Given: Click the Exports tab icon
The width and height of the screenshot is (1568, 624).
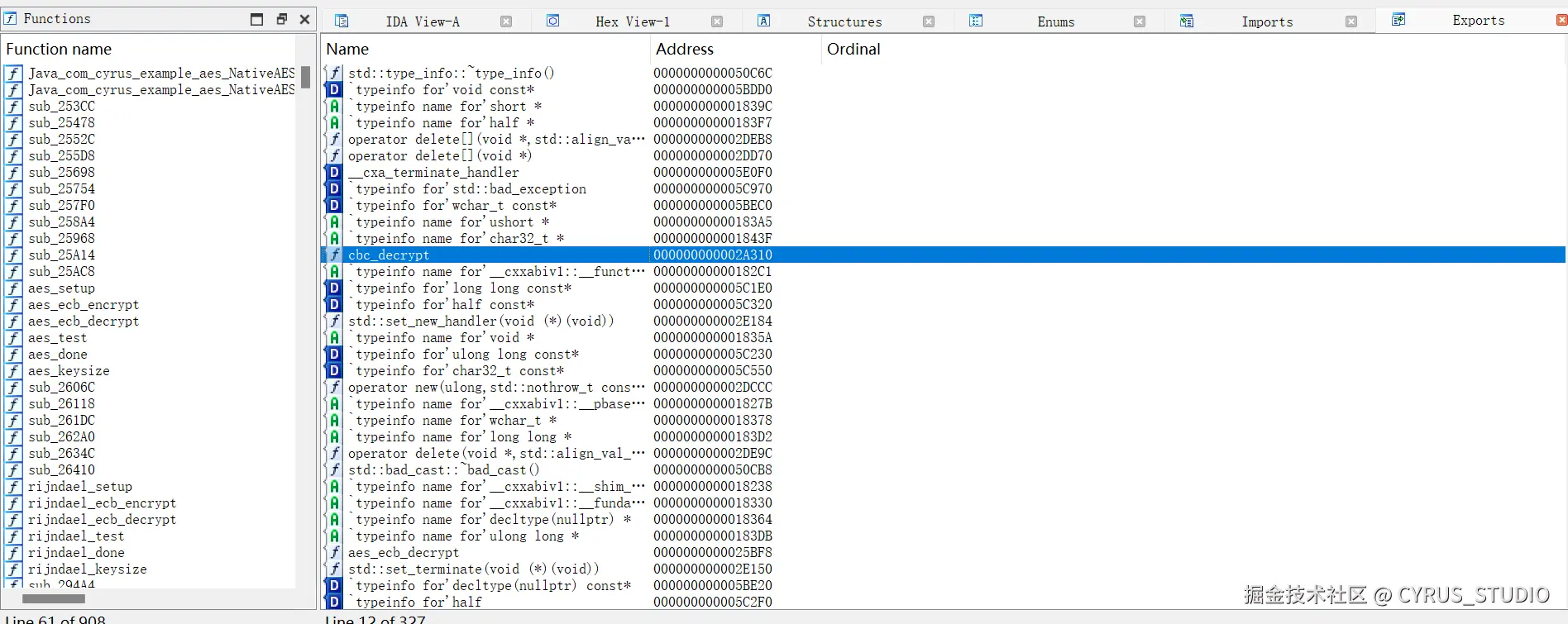Looking at the screenshot, I should pyautogui.click(x=1398, y=20).
